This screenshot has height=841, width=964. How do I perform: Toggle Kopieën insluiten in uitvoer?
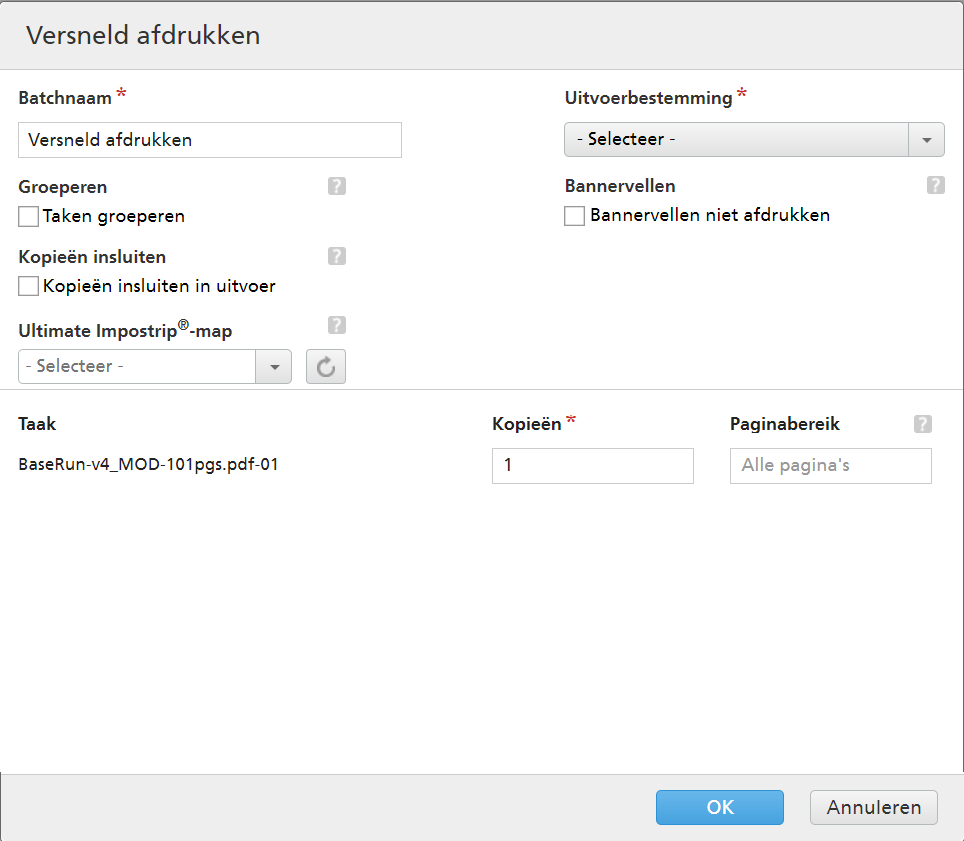[x=29, y=286]
